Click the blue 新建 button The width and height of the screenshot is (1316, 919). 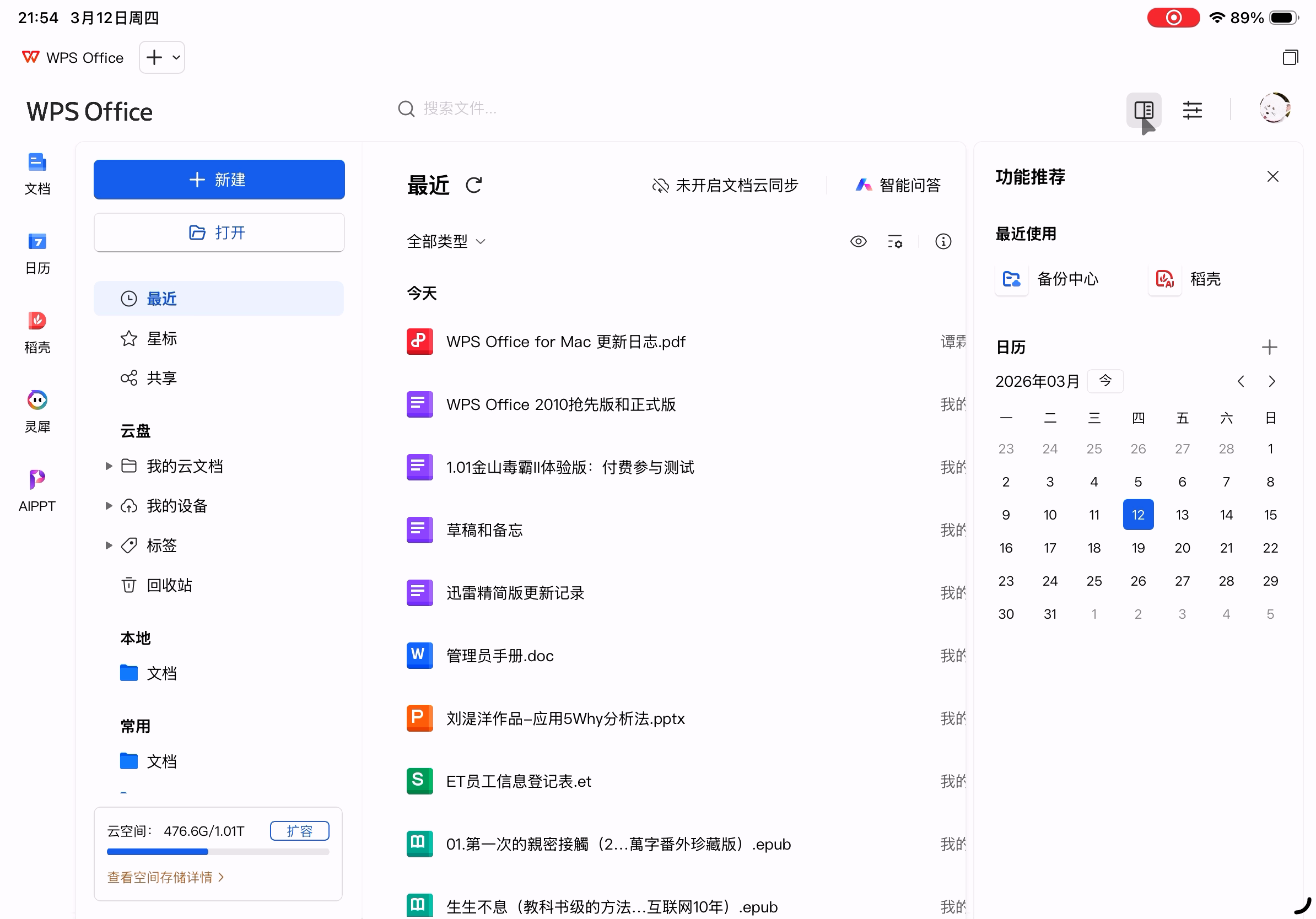219,179
